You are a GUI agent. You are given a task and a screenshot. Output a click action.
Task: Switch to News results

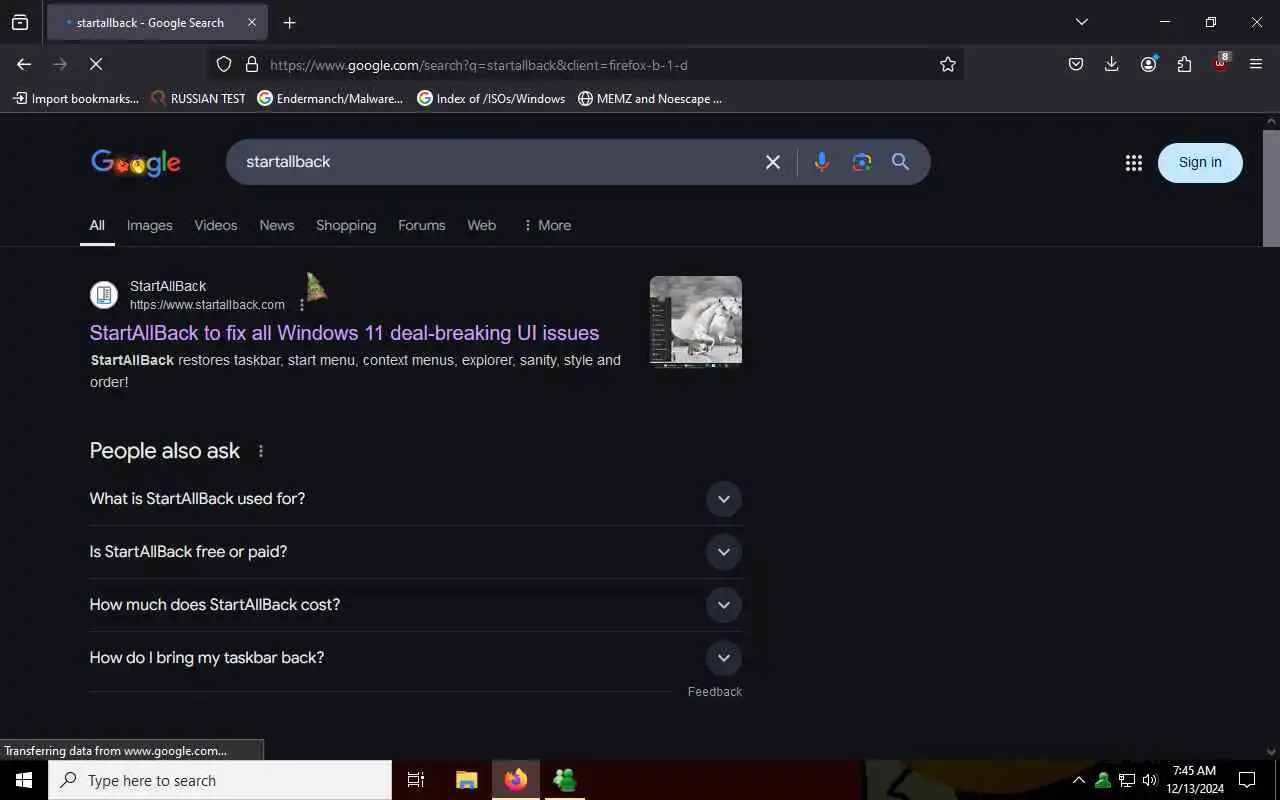click(277, 225)
